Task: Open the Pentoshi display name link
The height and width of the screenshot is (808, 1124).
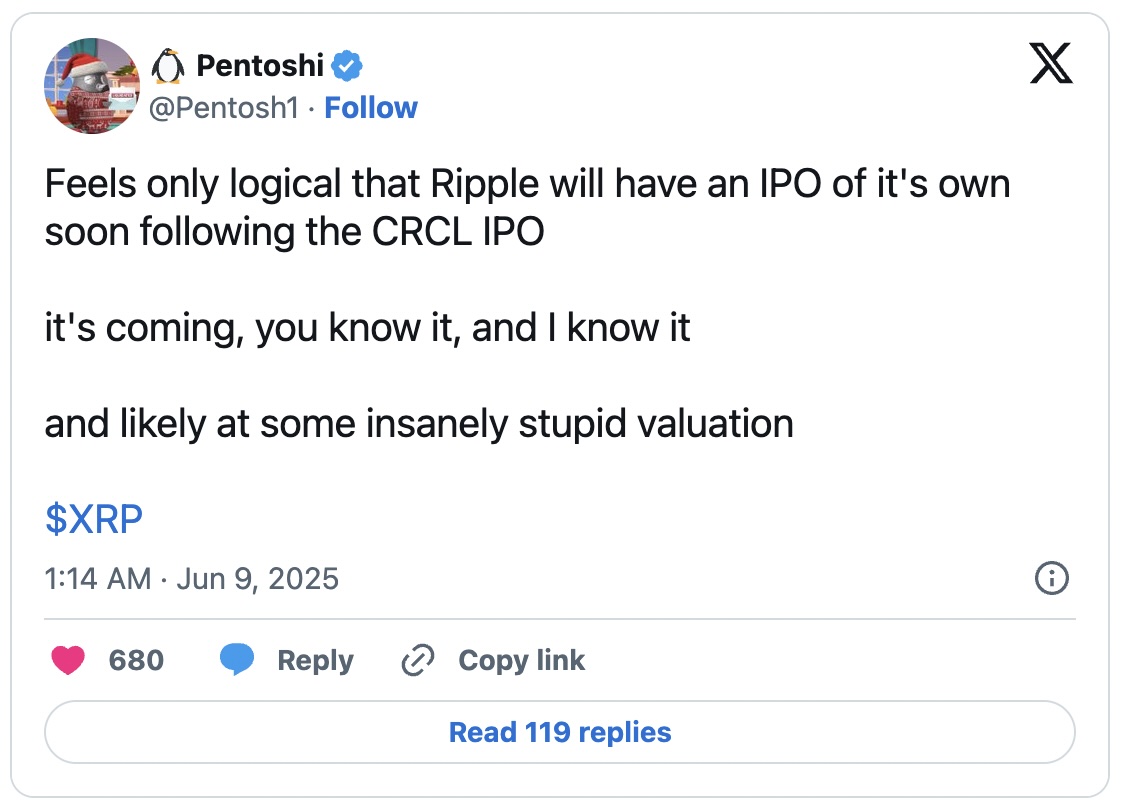Action: pyautogui.click(x=260, y=65)
